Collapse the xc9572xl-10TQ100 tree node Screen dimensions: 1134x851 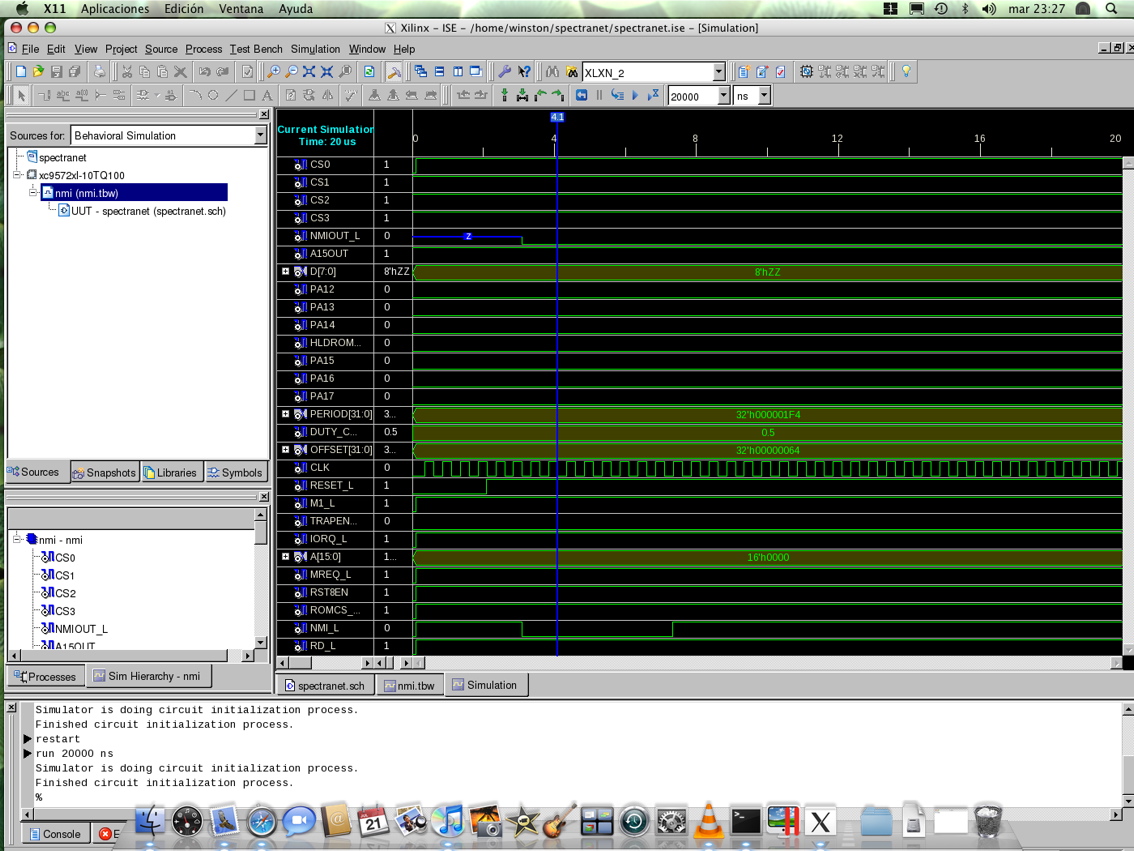[17, 175]
